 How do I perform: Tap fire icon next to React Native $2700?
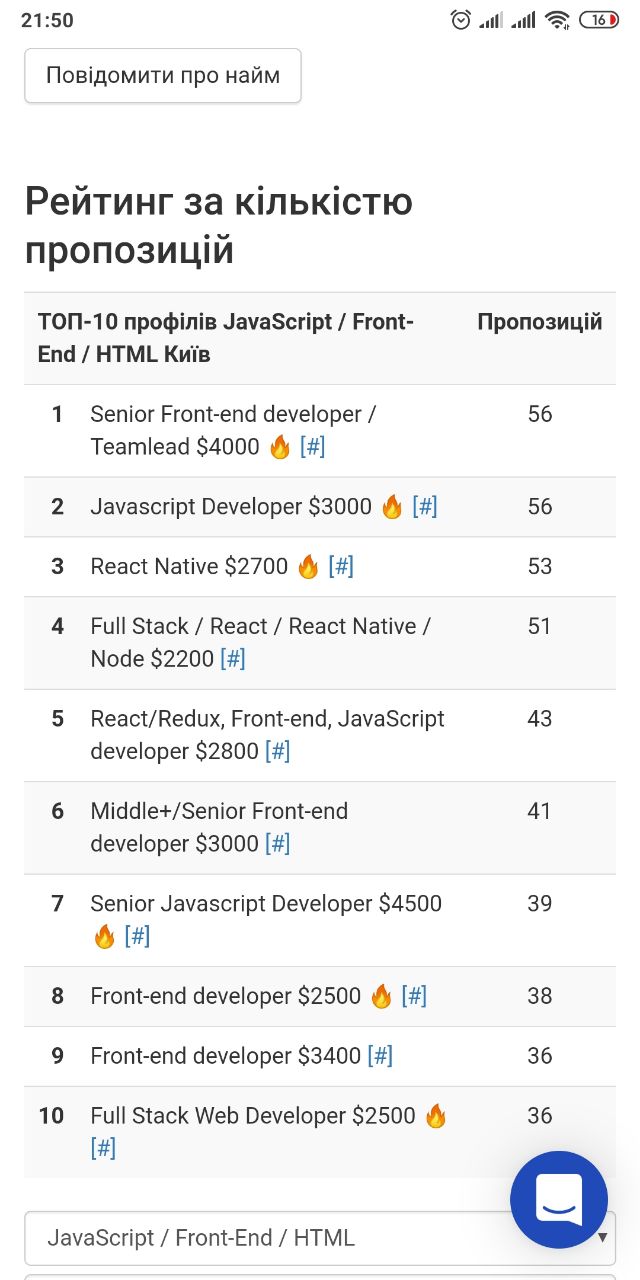pyautogui.click(x=308, y=567)
